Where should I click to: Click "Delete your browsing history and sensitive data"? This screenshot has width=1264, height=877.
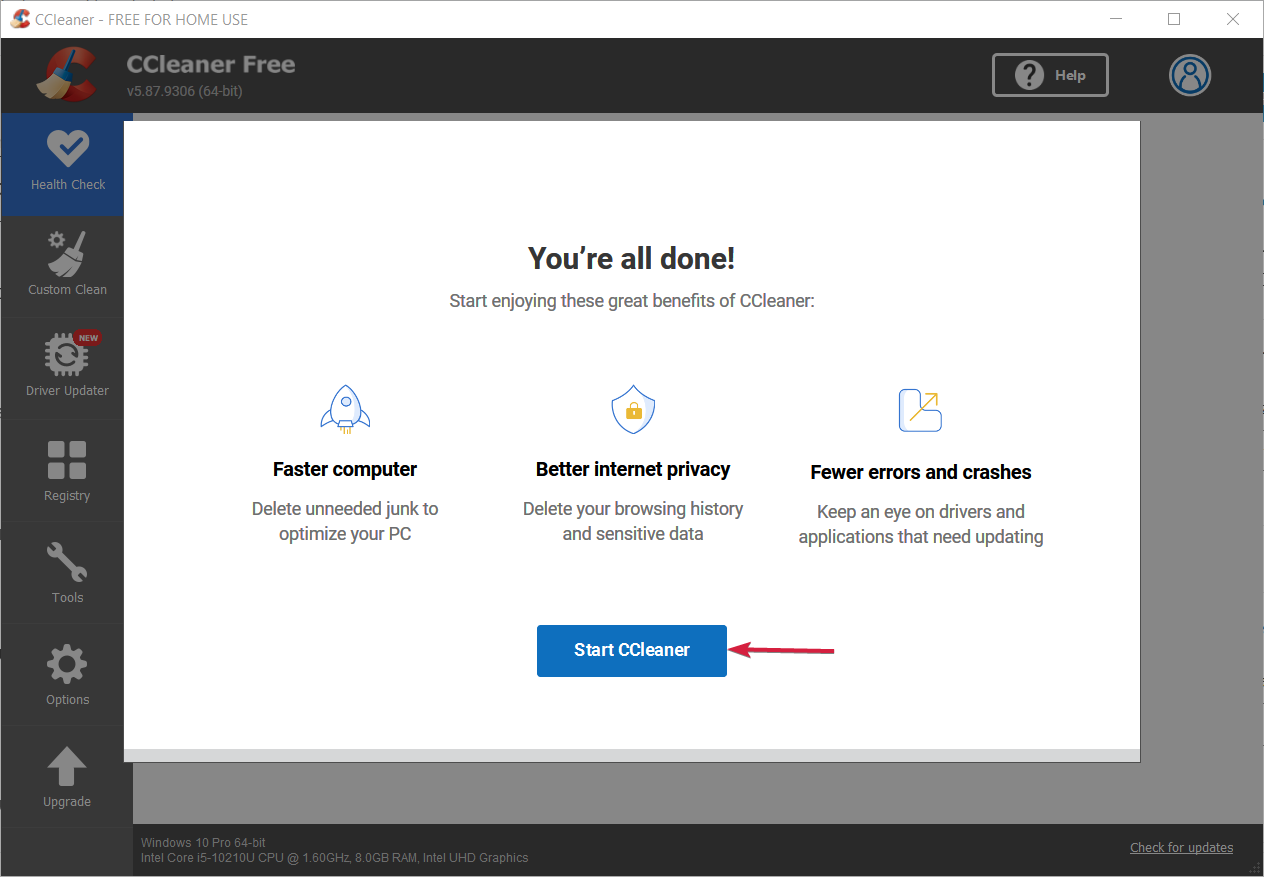point(633,521)
